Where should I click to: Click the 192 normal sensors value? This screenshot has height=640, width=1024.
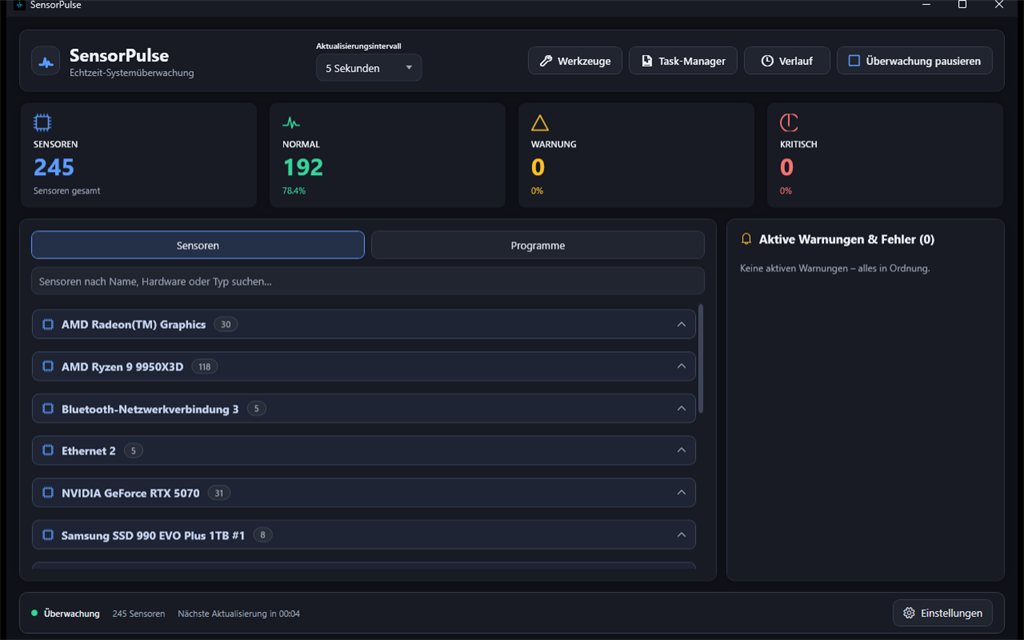click(303, 167)
